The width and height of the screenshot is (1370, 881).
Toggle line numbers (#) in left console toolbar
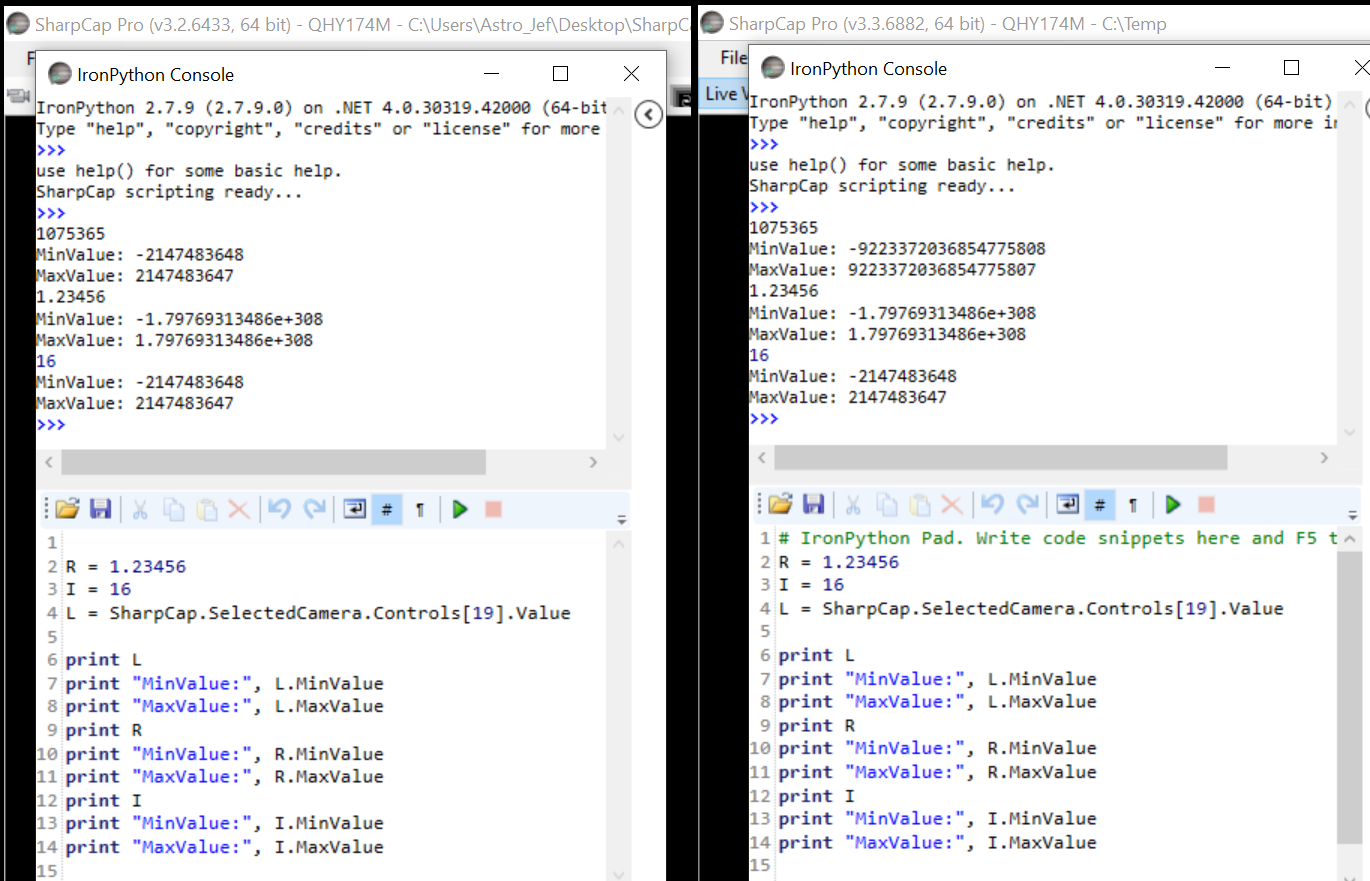386,509
